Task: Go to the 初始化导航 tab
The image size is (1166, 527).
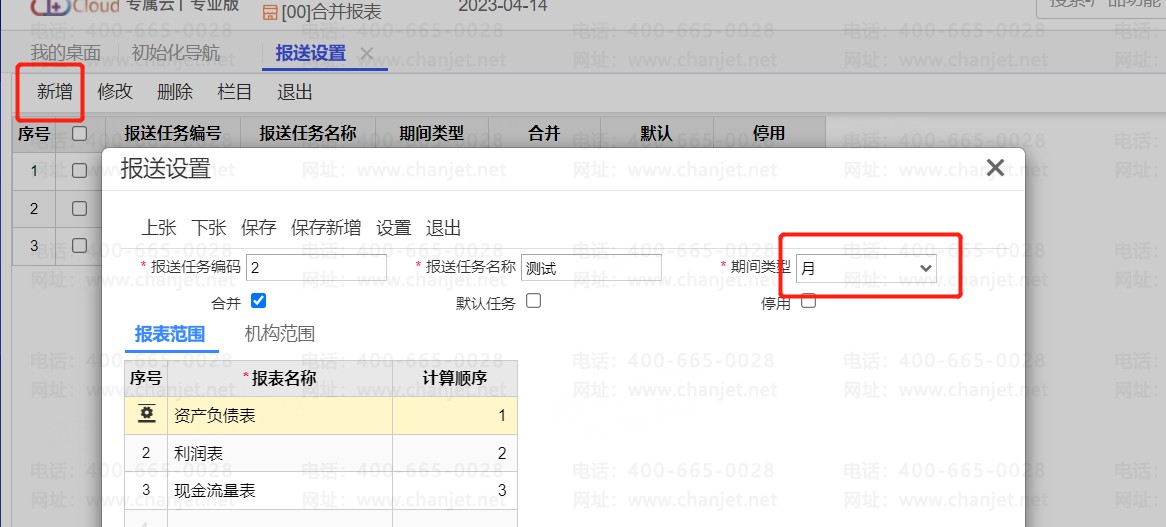Action: pos(176,53)
